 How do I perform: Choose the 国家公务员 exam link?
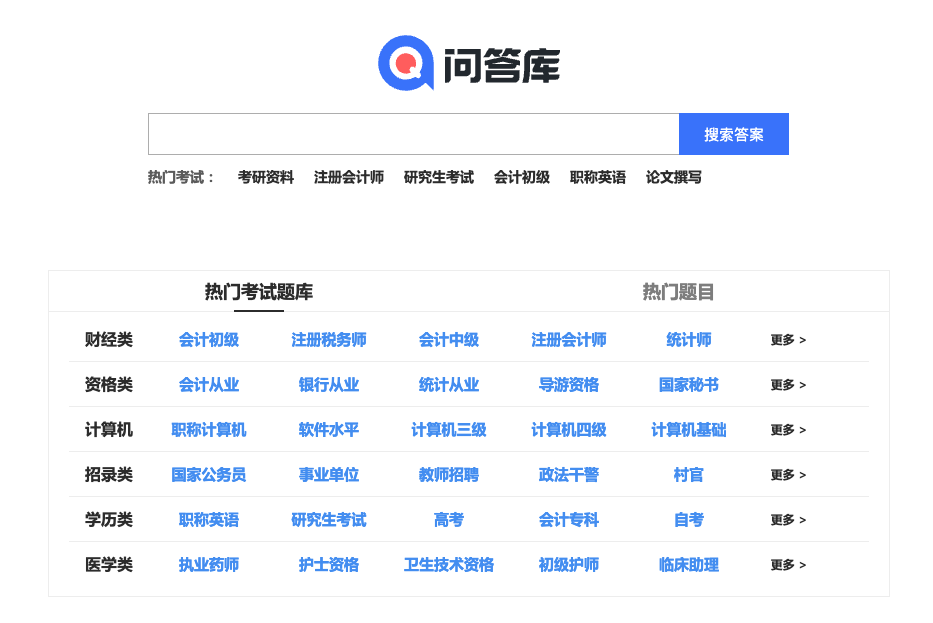(209, 475)
